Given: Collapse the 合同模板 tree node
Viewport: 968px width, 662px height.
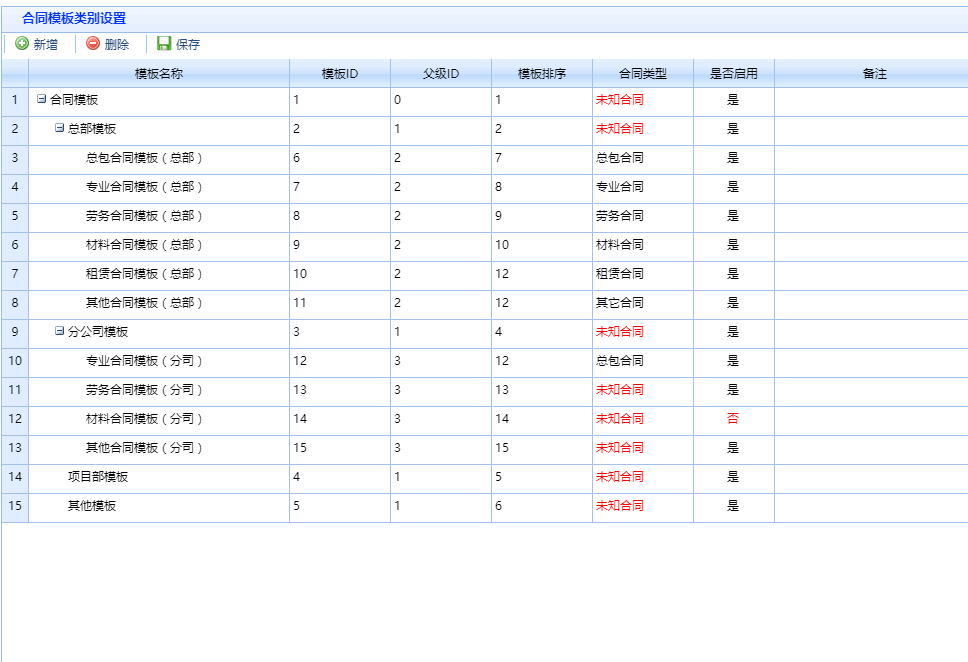Looking at the screenshot, I should click(41, 99).
